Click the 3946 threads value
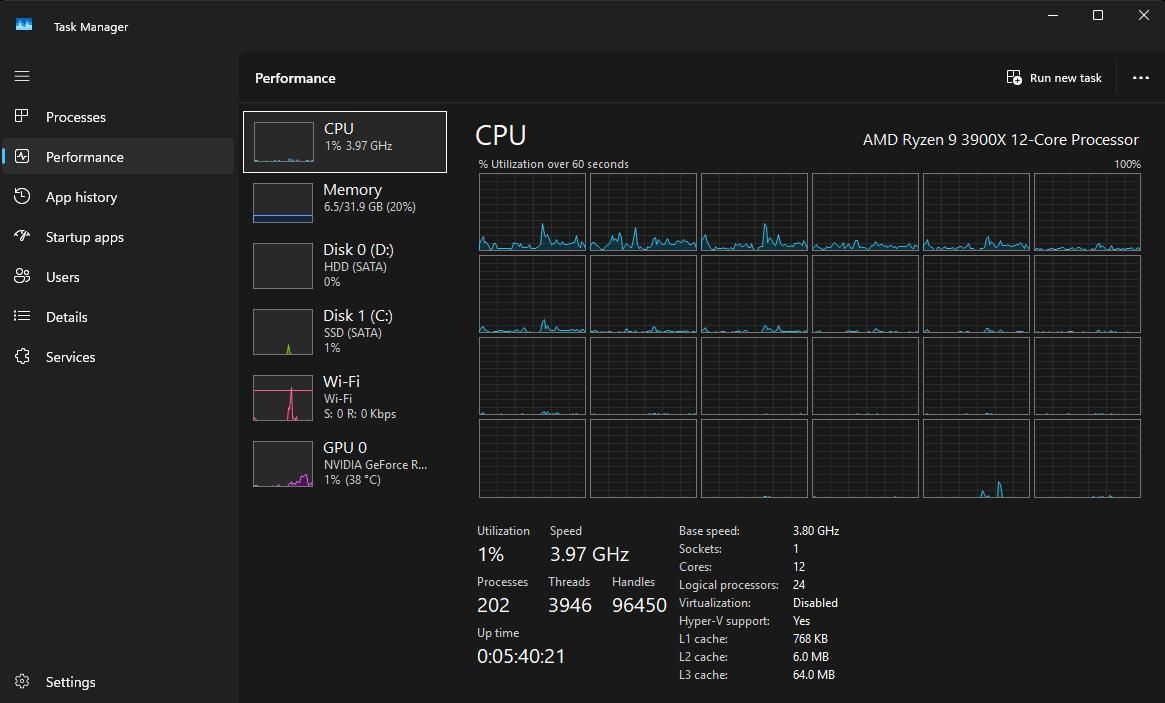The height and width of the screenshot is (703, 1165). [570, 605]
